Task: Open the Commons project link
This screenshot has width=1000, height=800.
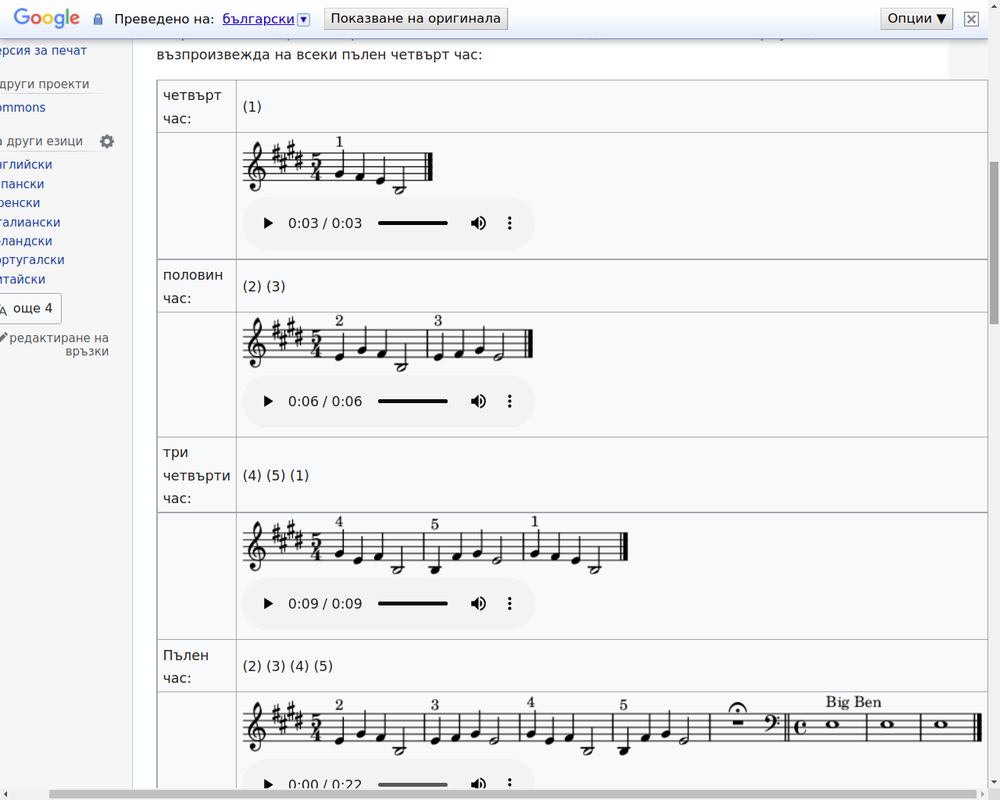Action: pyautogui.click(x=23, y=107)
